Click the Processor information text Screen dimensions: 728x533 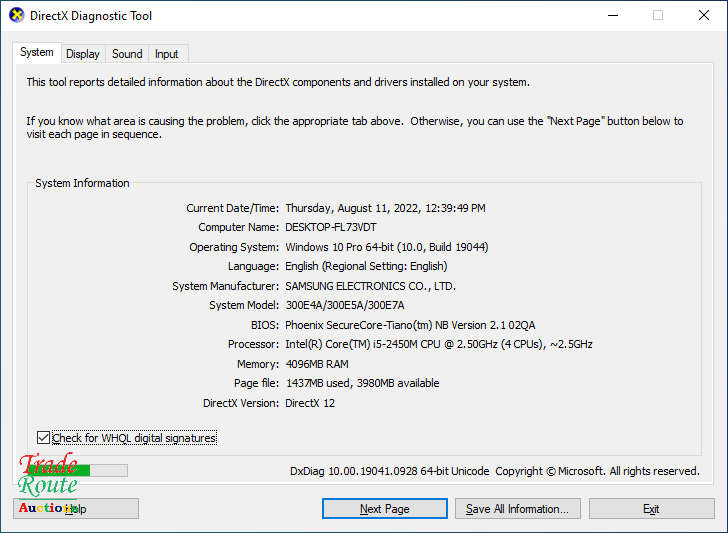(x=438, y=345)
